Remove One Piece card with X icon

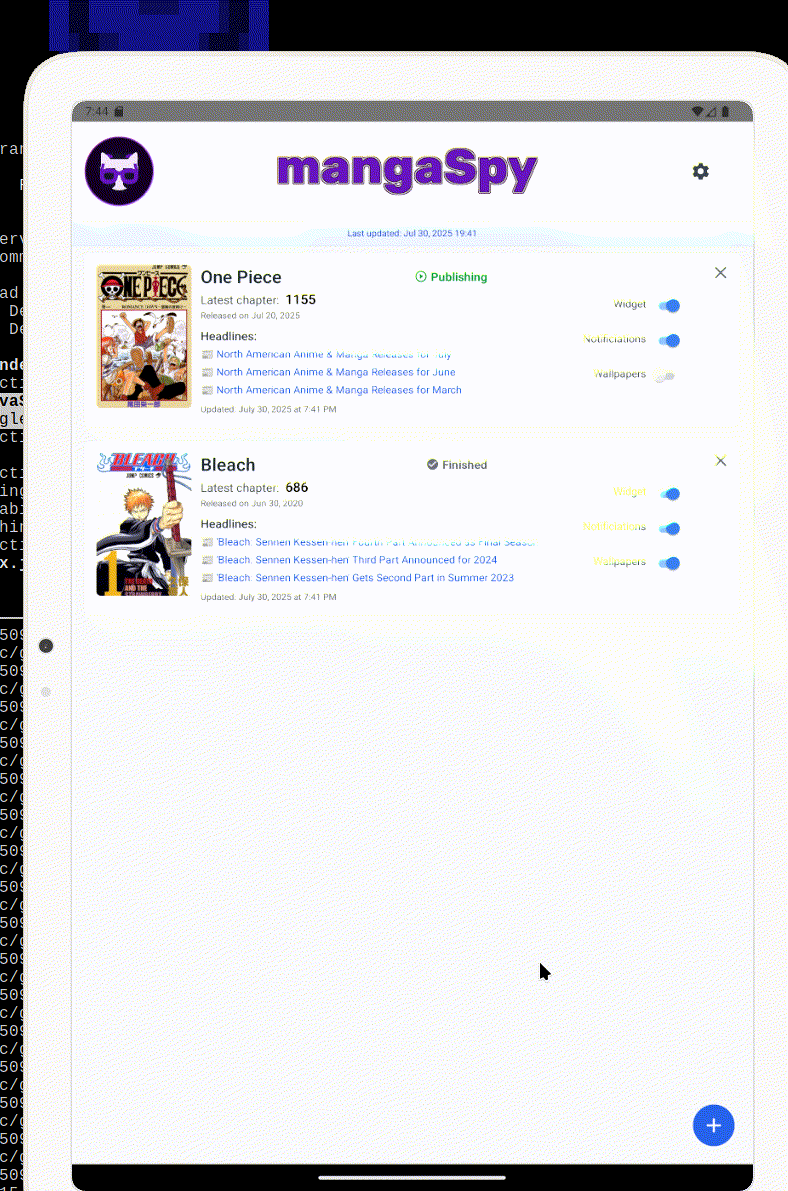pos(720,273)
